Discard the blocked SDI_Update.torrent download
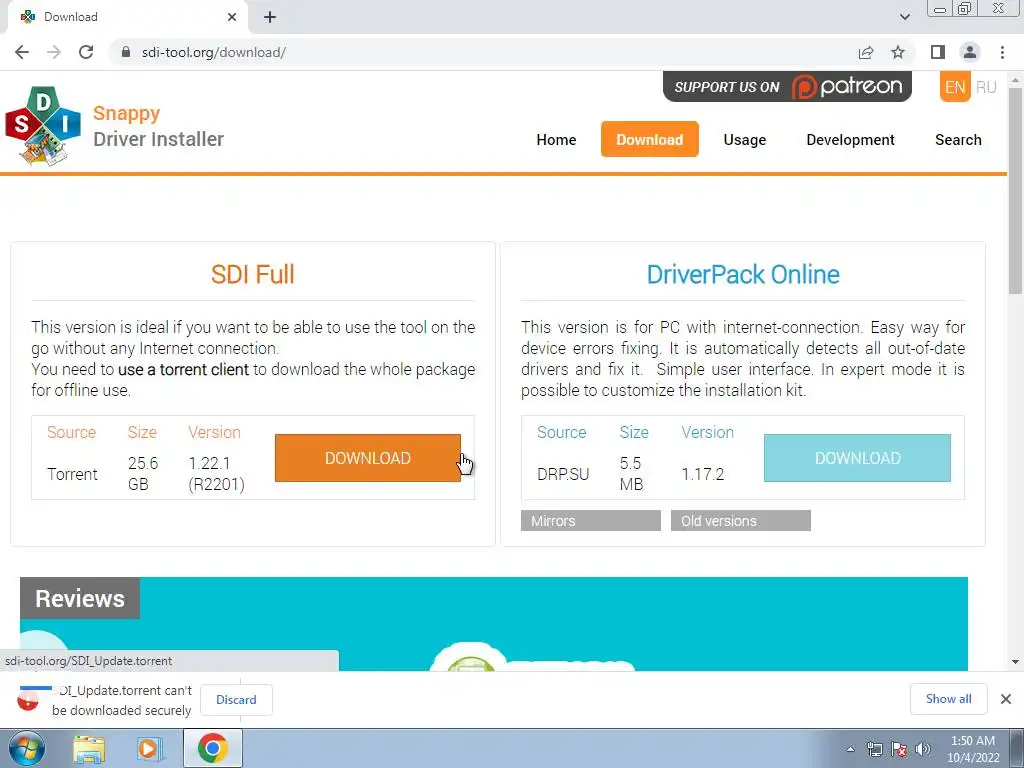This screenshot has height=768, width=1024. pyautogui.click(x=236, y=699)
